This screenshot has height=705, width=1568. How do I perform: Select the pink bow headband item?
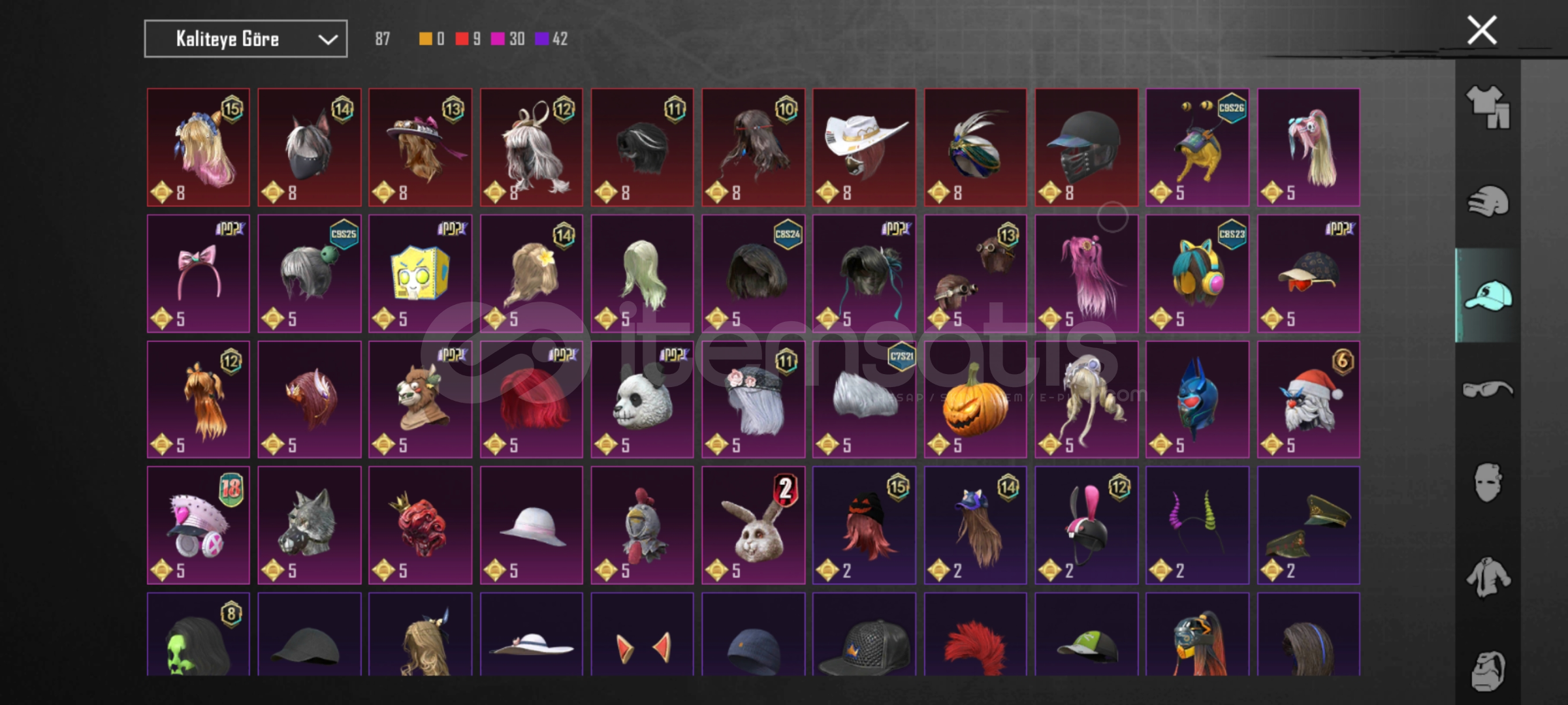point(198,274)
